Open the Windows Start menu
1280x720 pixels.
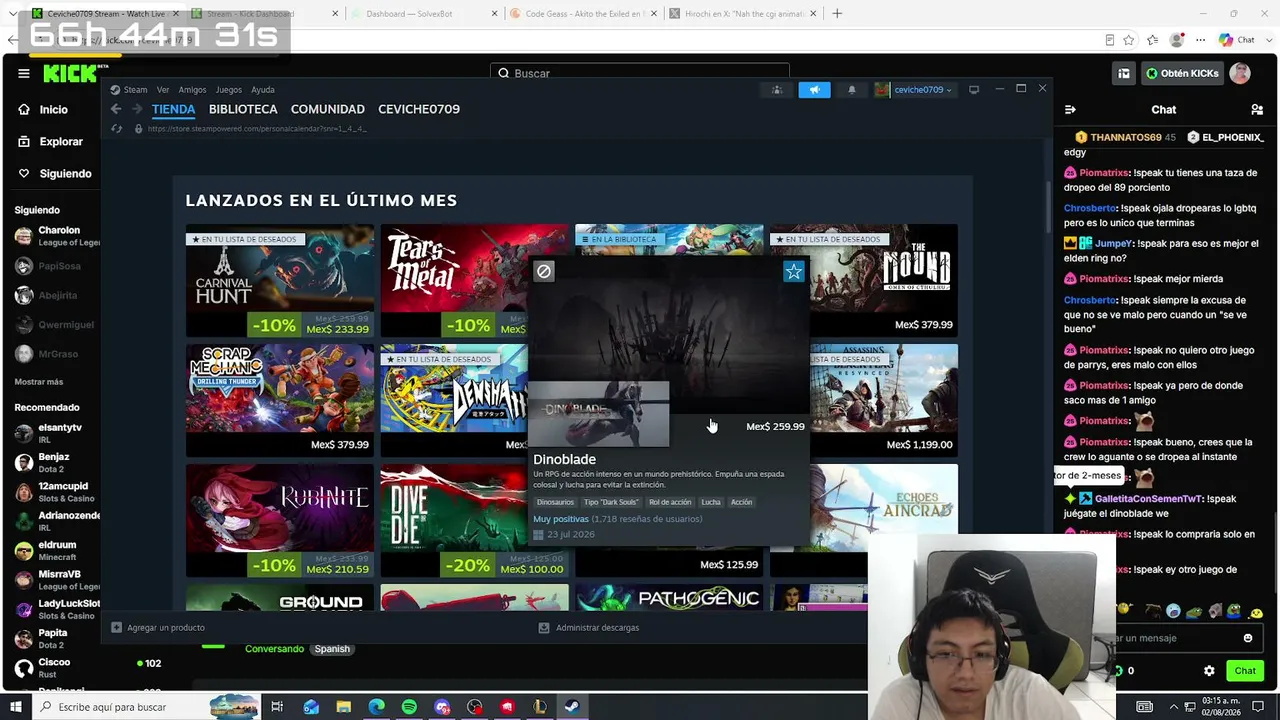click(15, 707)
